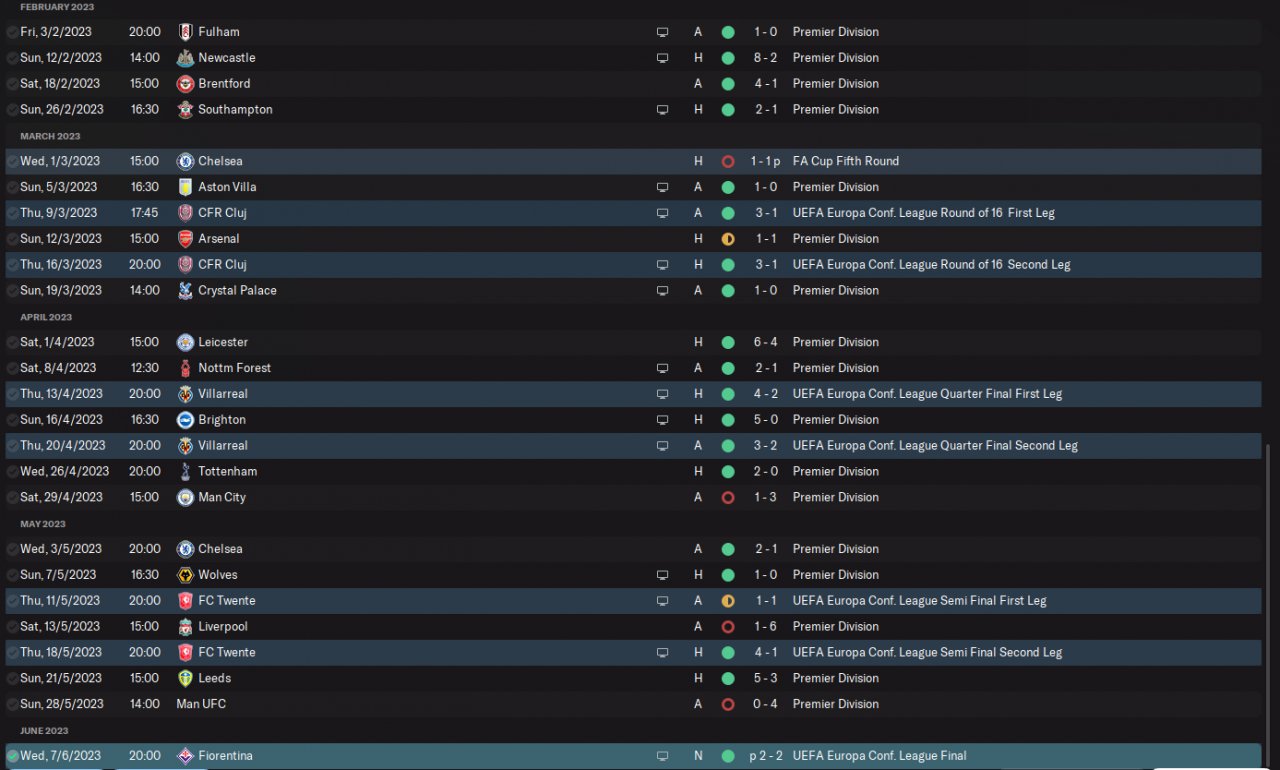This screenshot has height=770, width=1280.
Task: Click the red loss indicator on the Liverpool row
Action: (728, 627)
